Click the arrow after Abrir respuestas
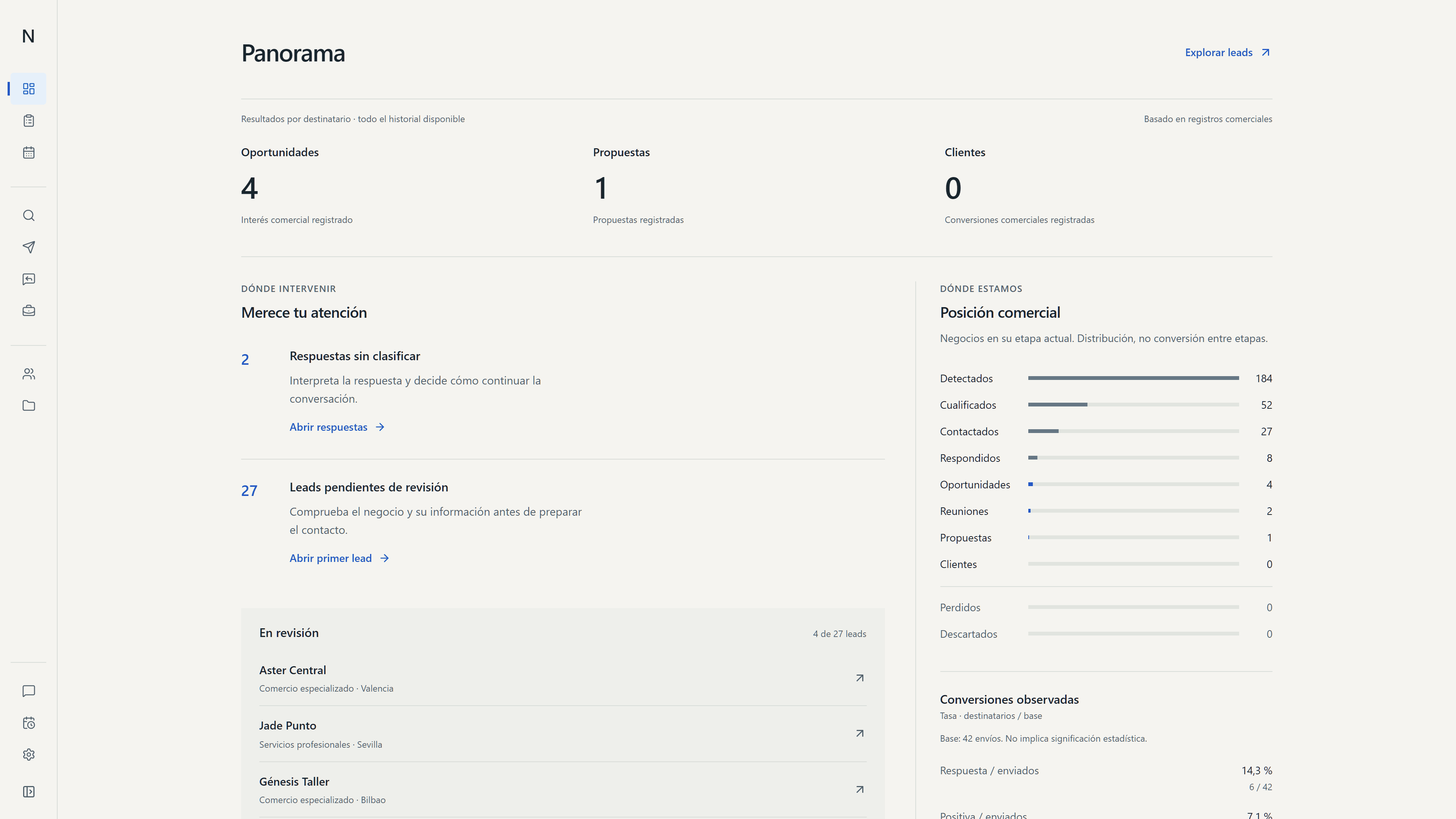This screenshot has height=819, width=1456. click(x=380, y=427)
